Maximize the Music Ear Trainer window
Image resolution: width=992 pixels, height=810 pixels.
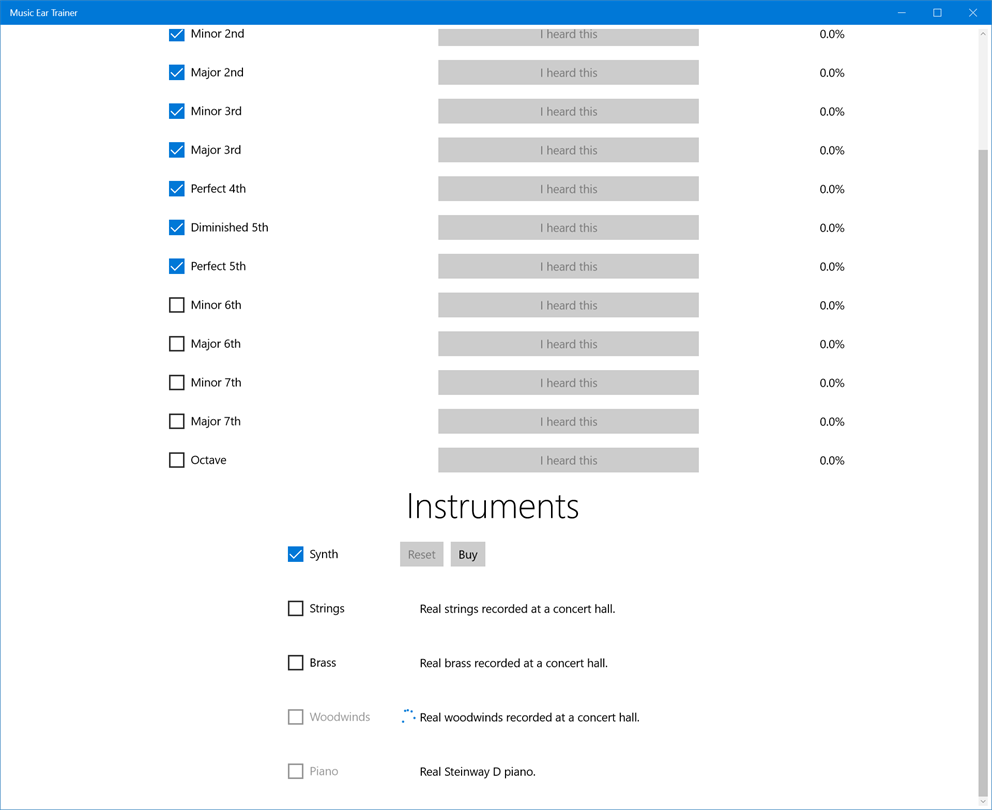click(x=937, y=13)
